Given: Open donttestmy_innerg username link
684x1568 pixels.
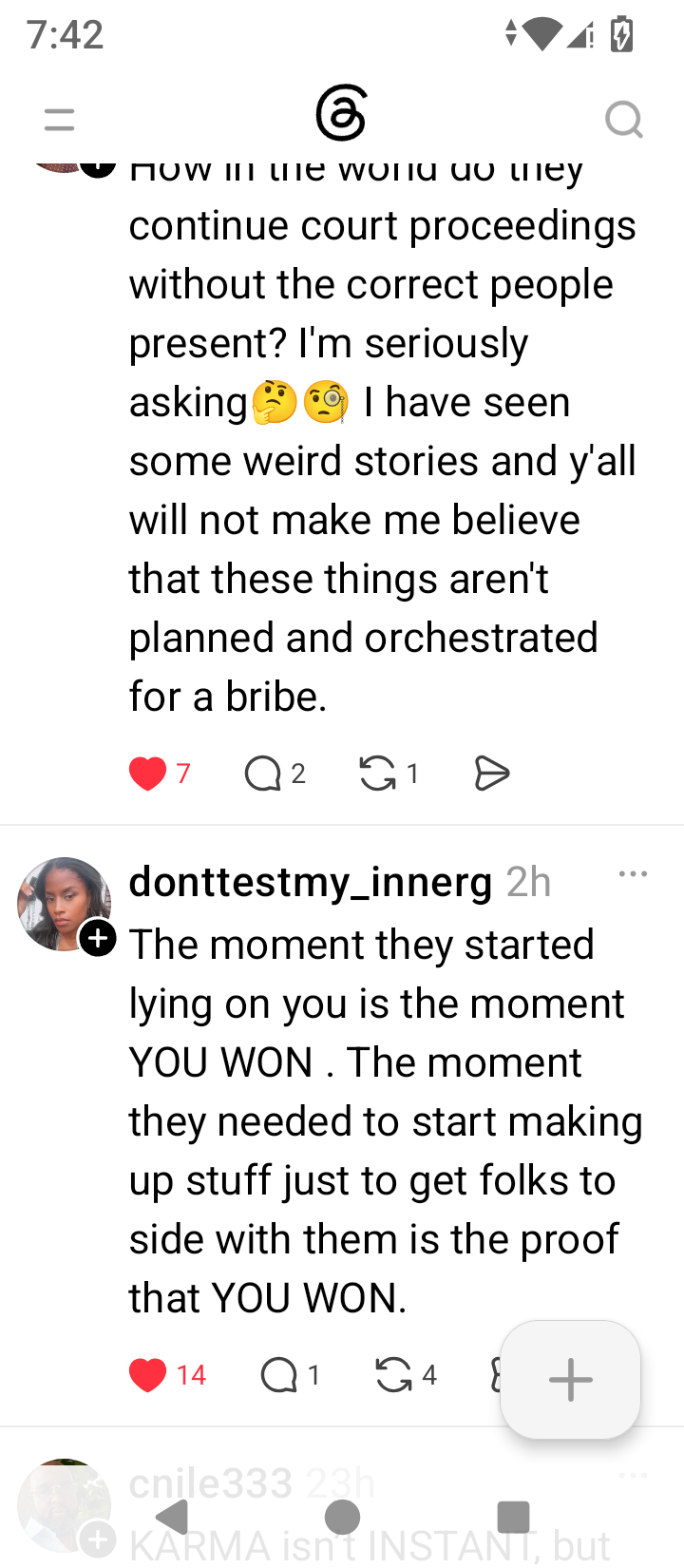Looking at the screenshot, I should pos(311,882).
